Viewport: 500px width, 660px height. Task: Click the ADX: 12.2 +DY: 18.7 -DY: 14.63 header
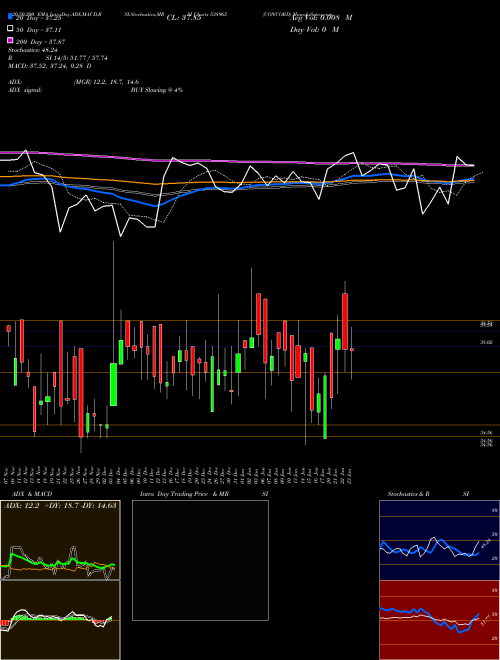click(x=60, y=506)
